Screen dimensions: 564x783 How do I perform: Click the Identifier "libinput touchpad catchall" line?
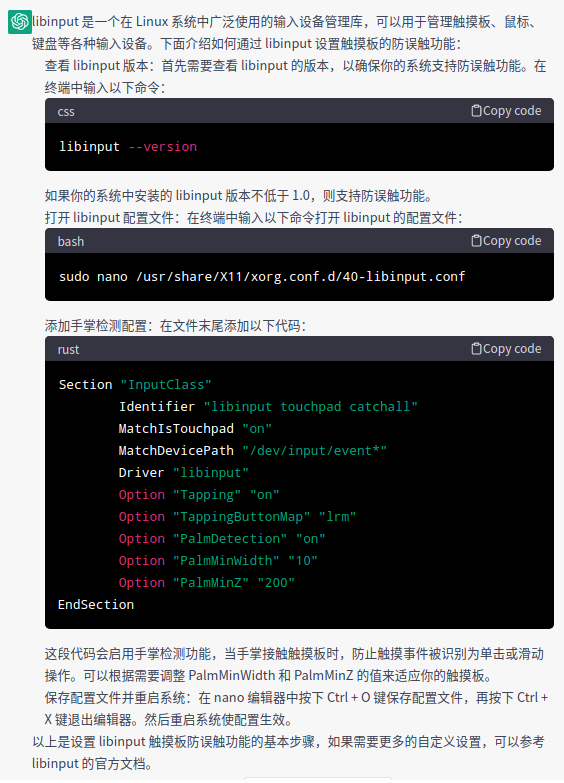(x=268, y=406)
